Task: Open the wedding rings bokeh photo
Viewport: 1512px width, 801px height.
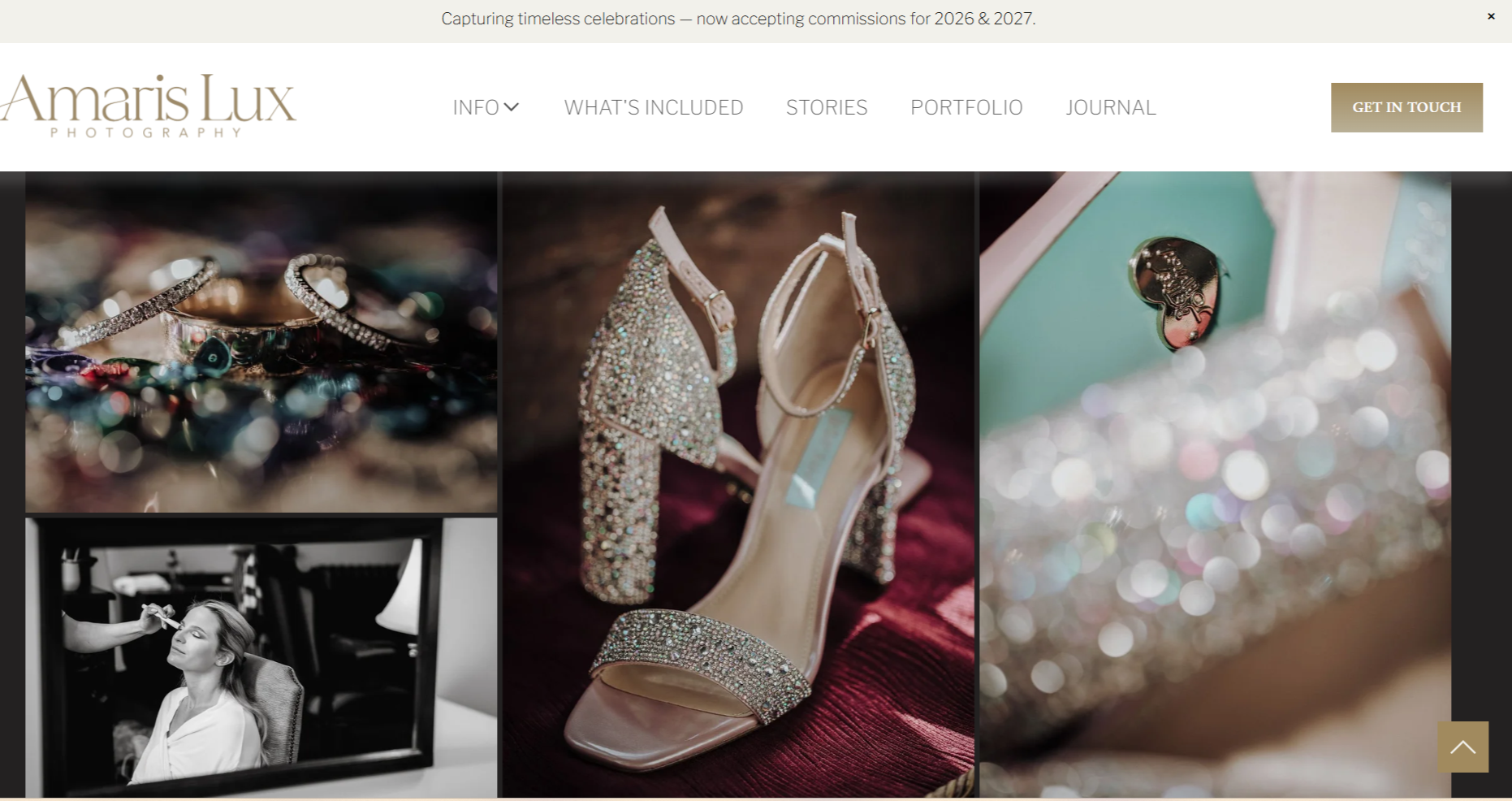Action: (261, 342)
